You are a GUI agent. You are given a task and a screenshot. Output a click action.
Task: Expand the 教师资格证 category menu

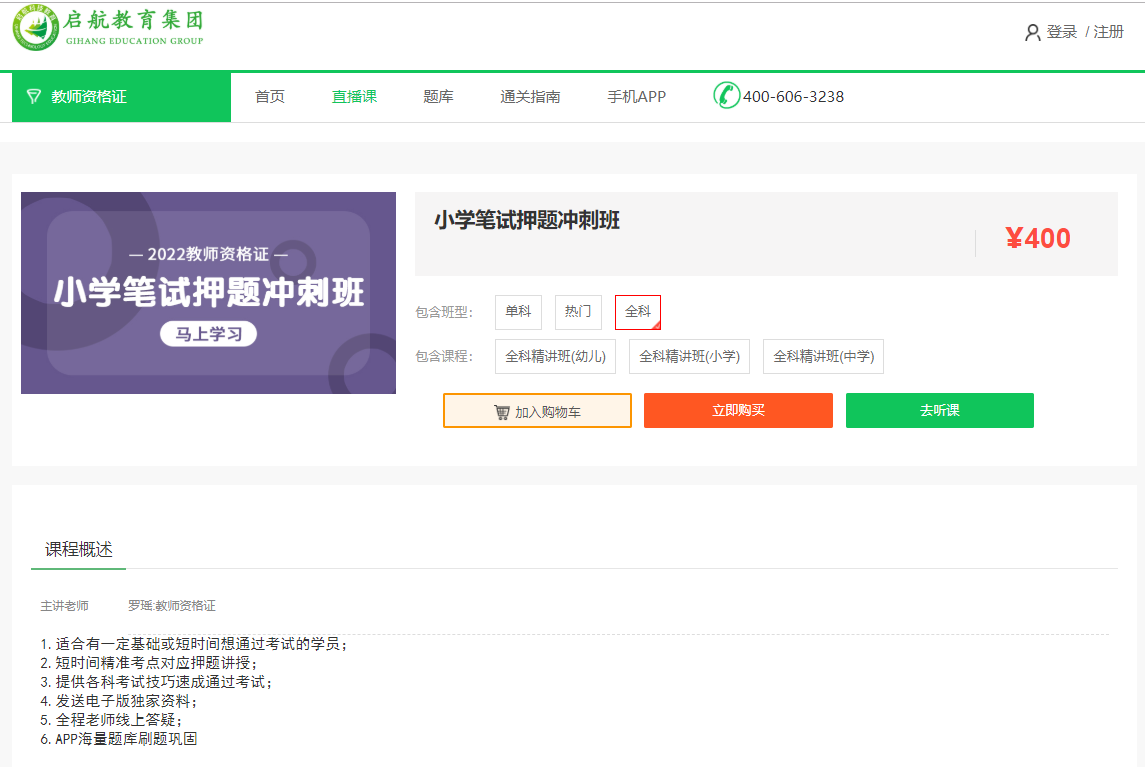click(89, 97)
